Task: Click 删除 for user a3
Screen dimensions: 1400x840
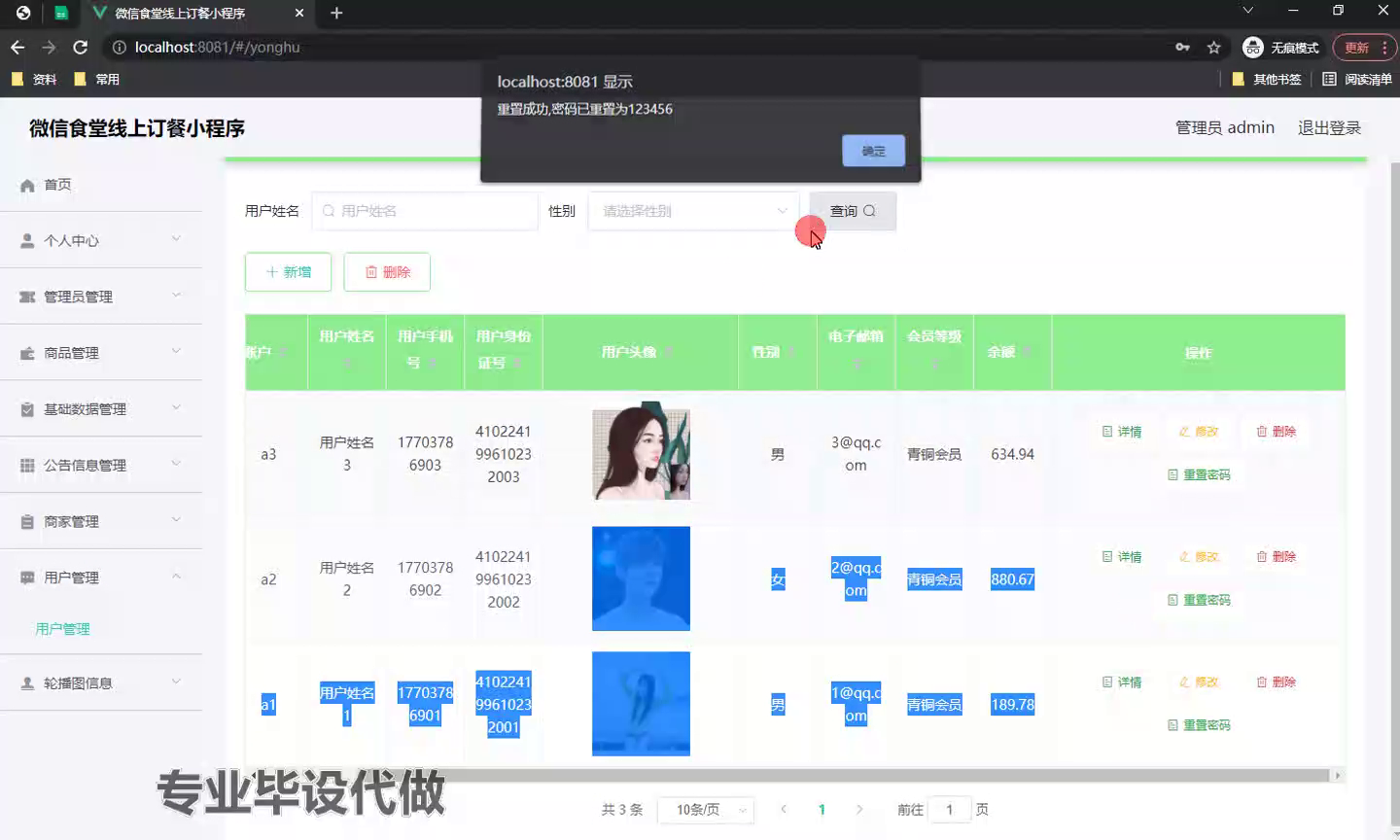Action: pyautogui.click(x=1277, y=432)
